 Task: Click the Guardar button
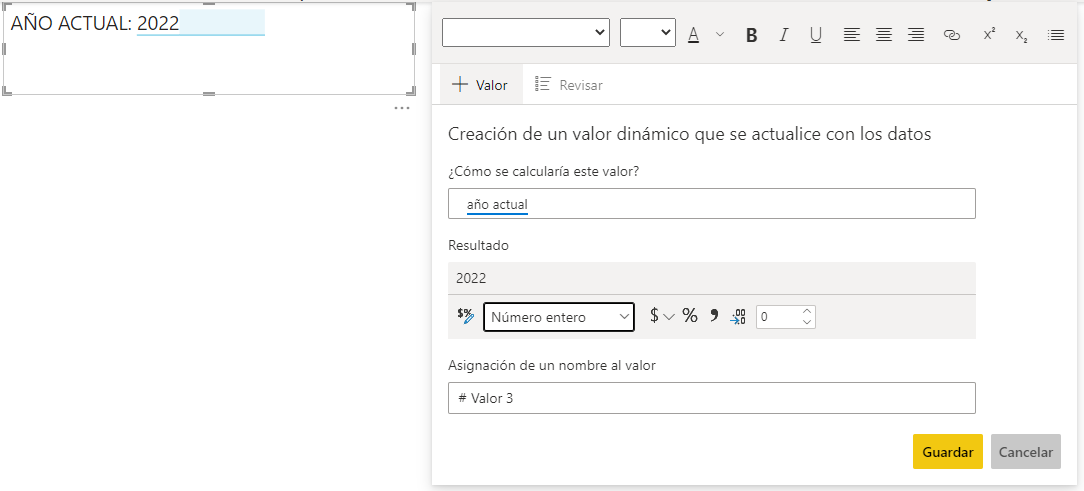click(948, 452)
